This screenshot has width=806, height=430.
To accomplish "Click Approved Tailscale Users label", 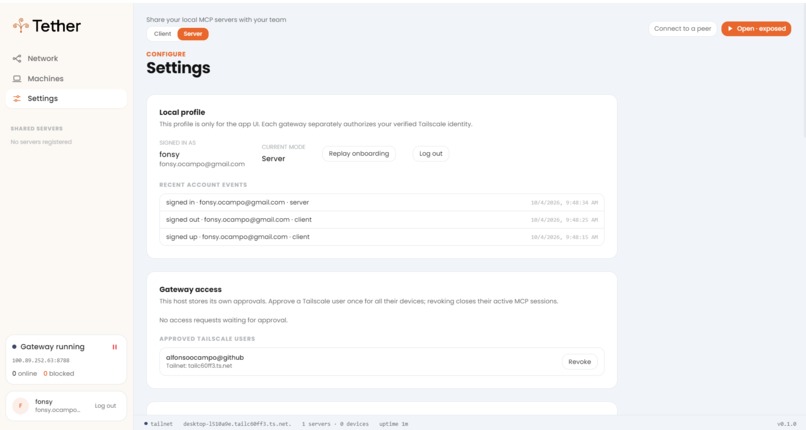I will 207,339.
